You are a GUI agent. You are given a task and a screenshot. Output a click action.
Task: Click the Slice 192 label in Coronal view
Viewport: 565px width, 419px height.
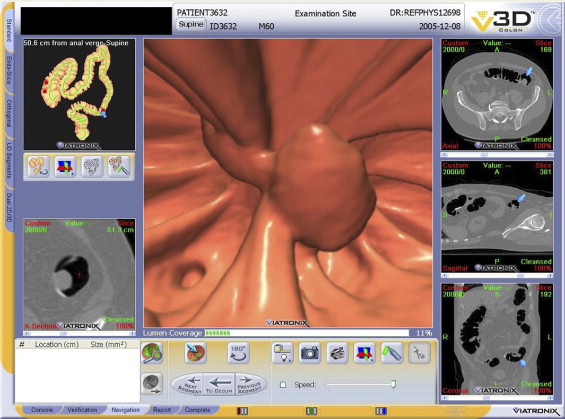coord(543,291)
